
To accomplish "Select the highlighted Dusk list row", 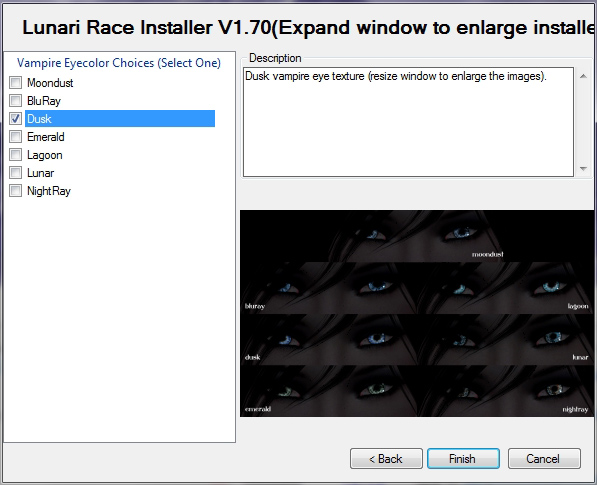I will coord(120,118).
